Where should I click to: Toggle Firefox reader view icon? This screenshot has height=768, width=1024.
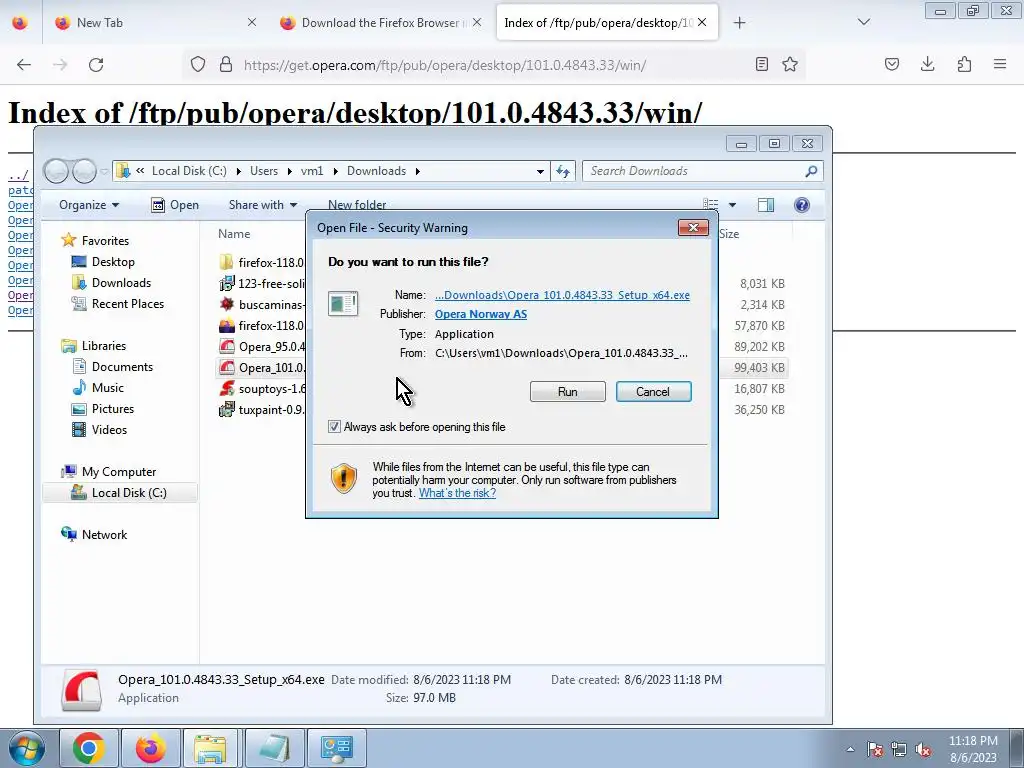[x=761, y=64]
